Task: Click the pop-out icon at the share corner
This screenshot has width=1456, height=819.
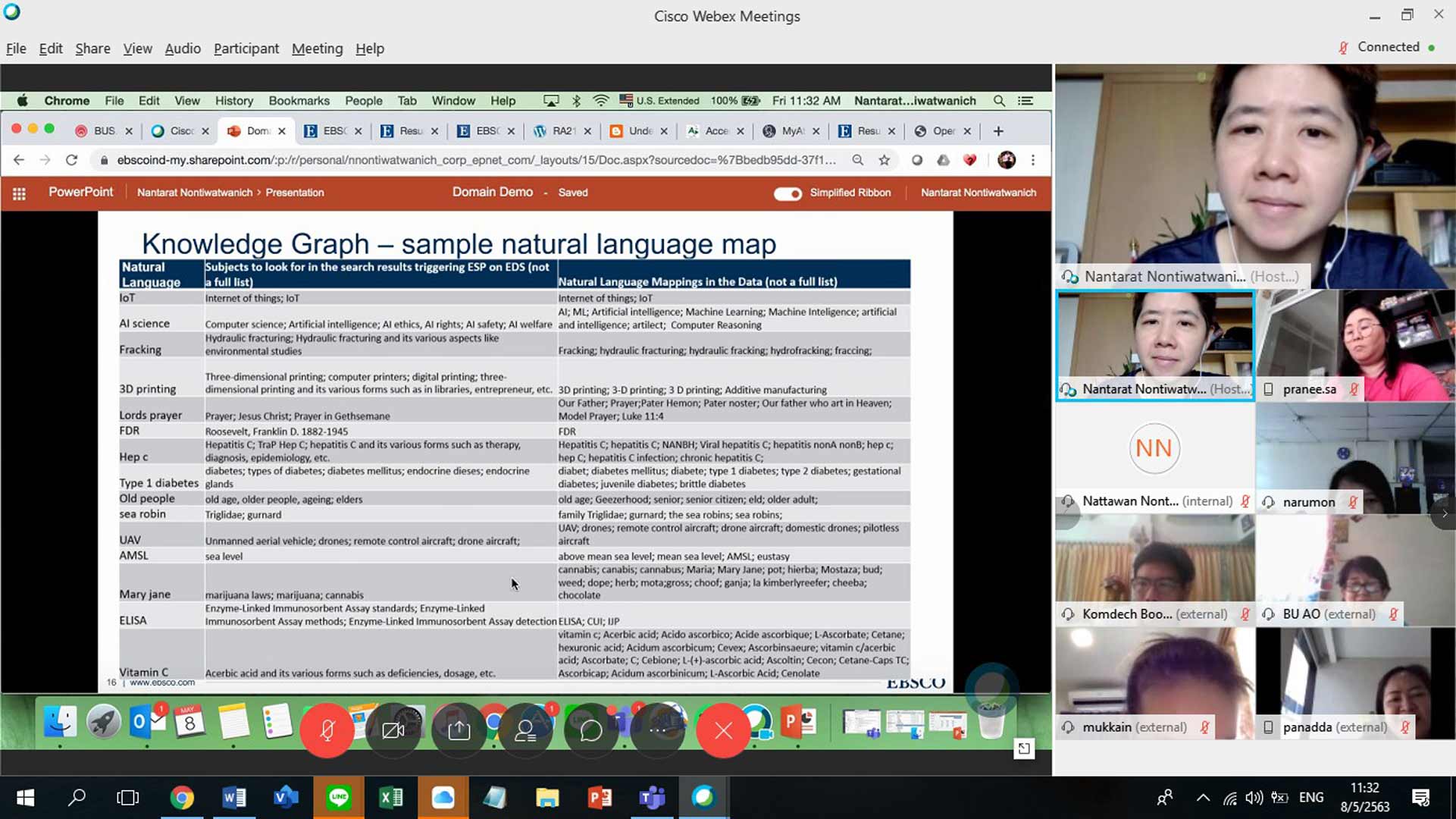Action: (1024, 749)
